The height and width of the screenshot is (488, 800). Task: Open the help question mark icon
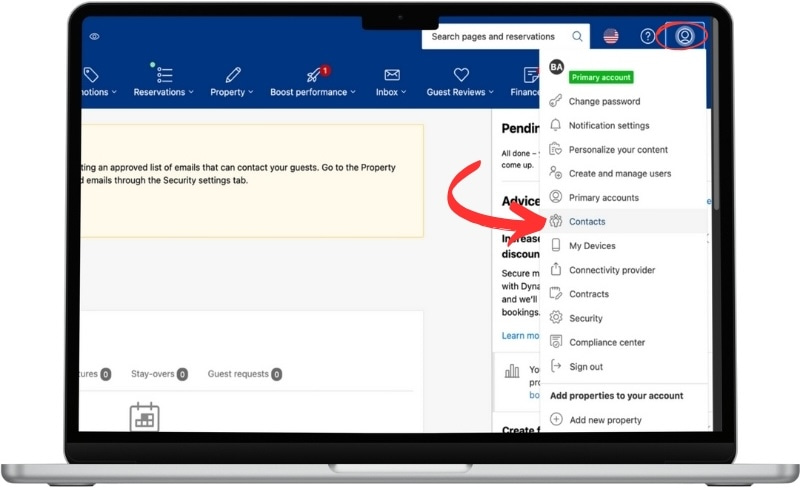point(647,36)
